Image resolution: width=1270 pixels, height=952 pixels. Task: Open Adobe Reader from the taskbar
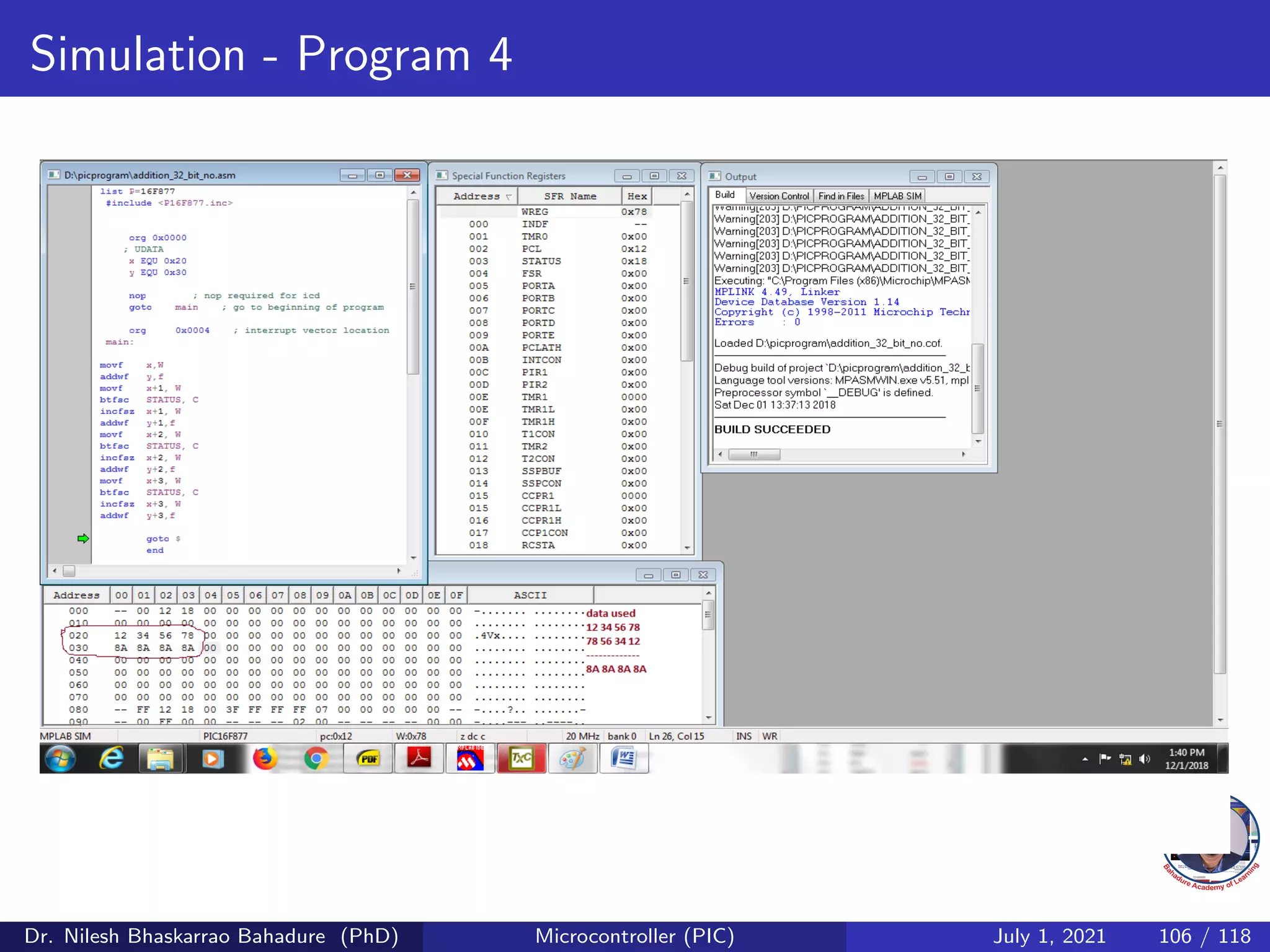point(419,759)
